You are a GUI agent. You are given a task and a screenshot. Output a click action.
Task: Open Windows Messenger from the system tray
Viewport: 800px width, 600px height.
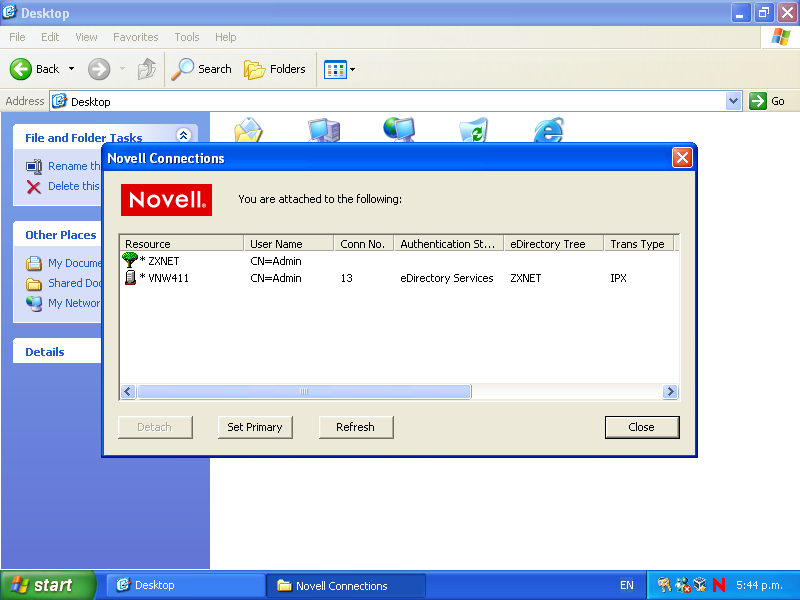[x=682, y=585]
